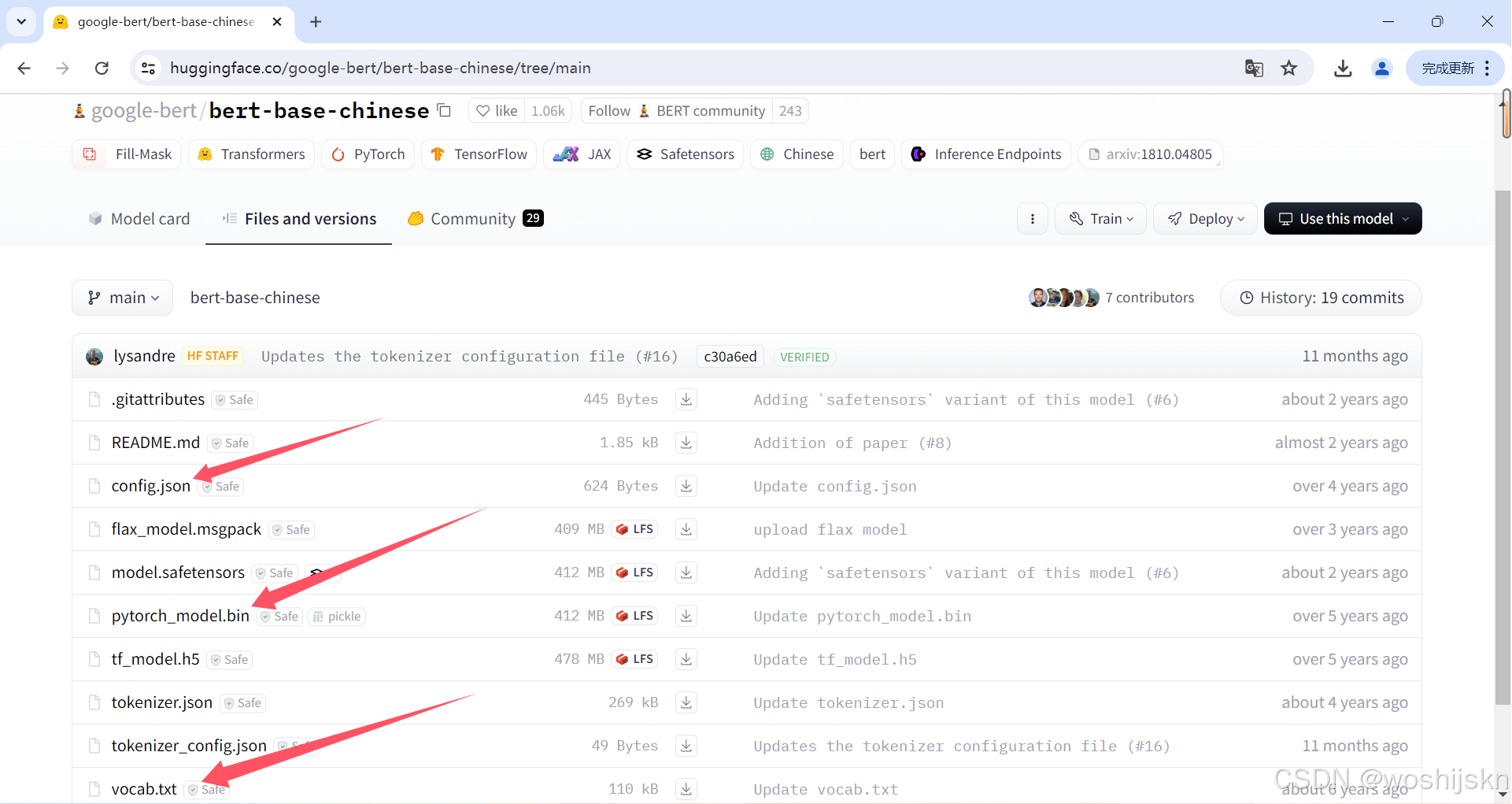Download the tokenizer_config.json file
Screen dimensions: 1512x804
click(686, 746)
